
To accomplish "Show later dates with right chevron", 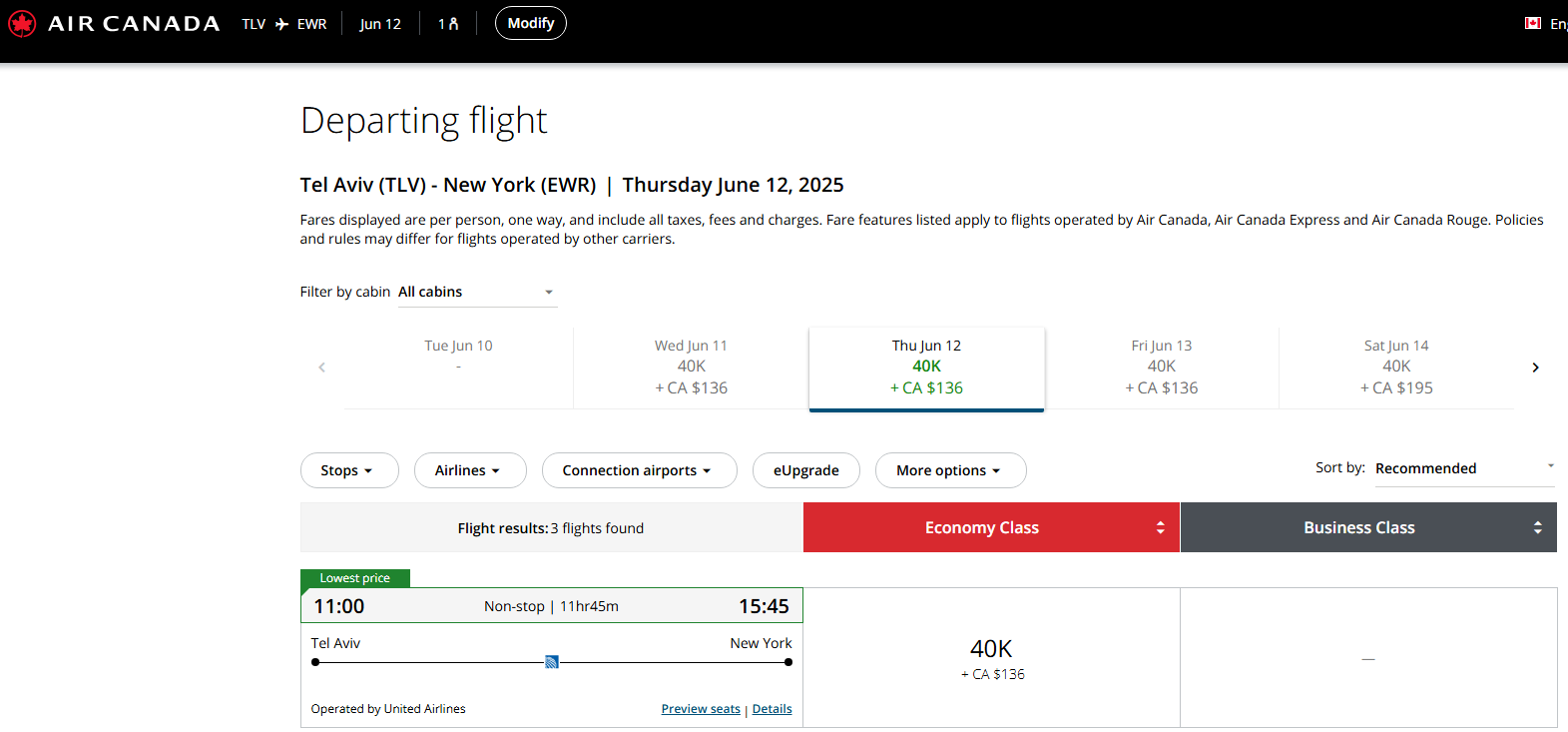I will tap(1535, 367).
